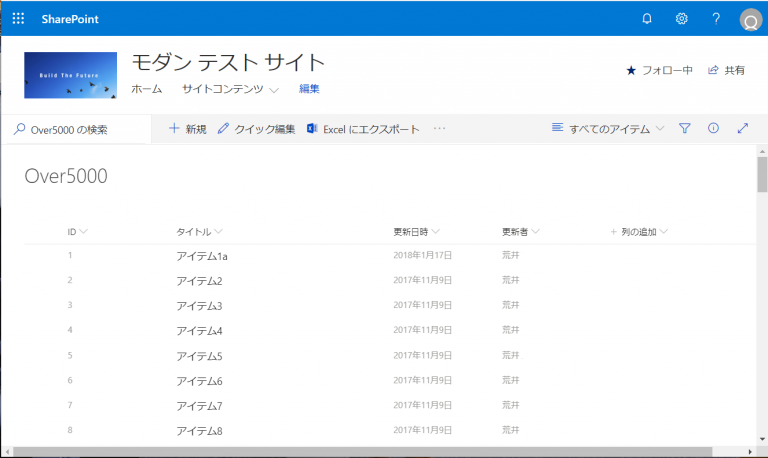This screenshot has width=768, height=458.
Task: Open the filter pane funnel icon
Action: 685,129
